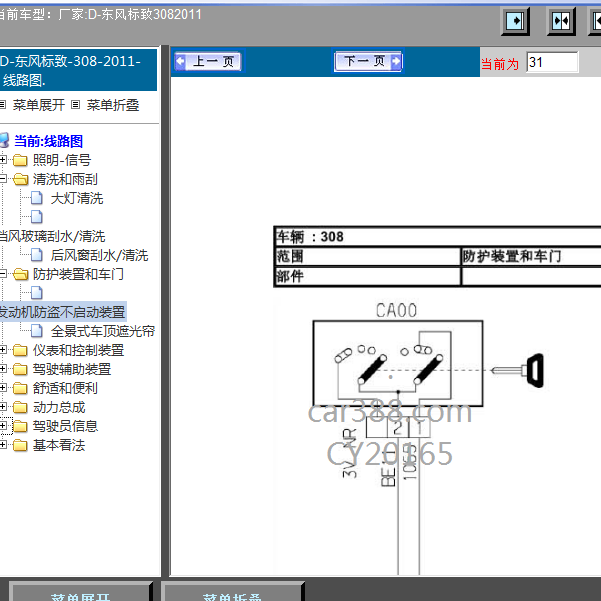Click the ignition key symbol in diagram
The height and width of the screenshot is (601, 601).
click(x=517, y=371)
